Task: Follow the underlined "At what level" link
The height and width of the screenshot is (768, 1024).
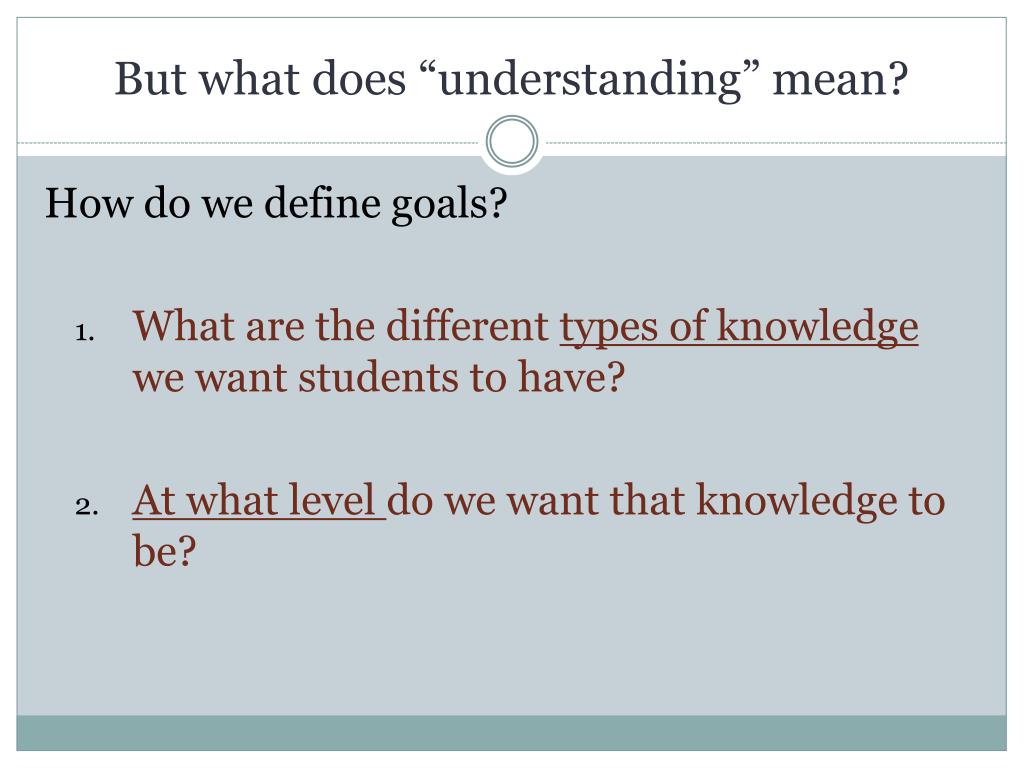Action: 259,501
